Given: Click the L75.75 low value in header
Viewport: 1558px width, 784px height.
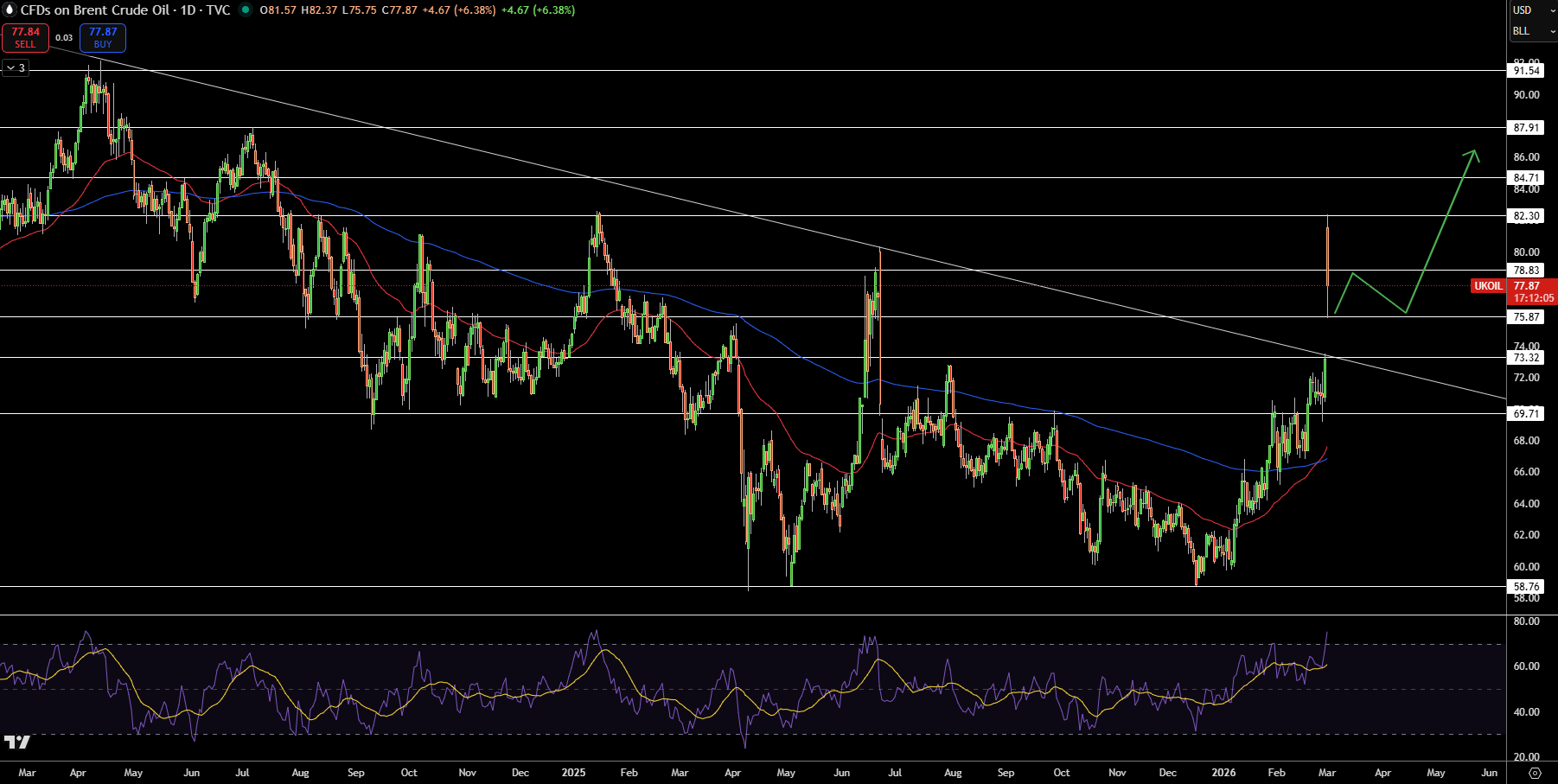Looking at the screenshot, I should click(x=359, y=10).
